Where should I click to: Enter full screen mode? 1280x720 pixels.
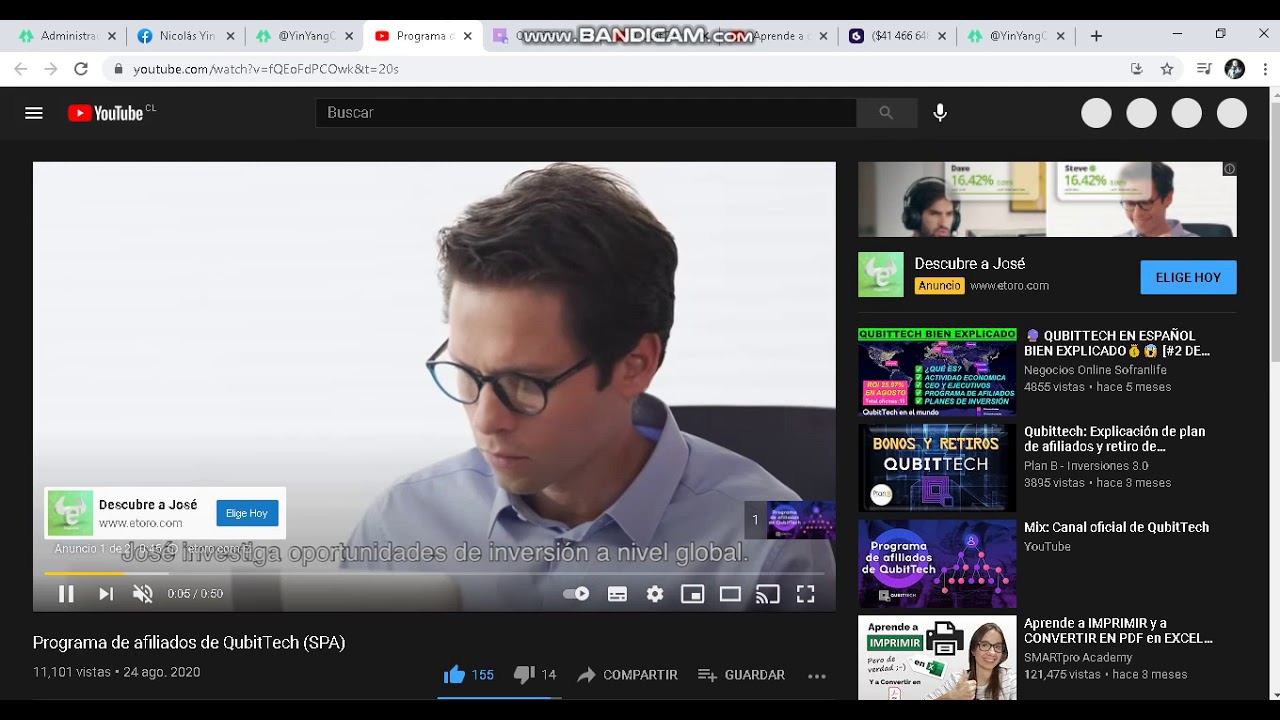[805, 594]
